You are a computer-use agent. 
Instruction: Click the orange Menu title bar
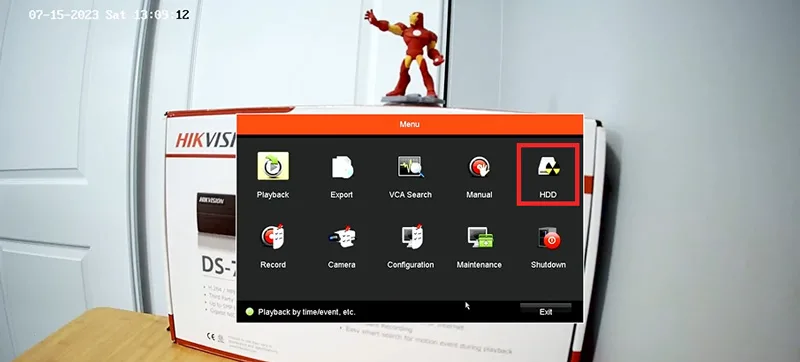click(x=410, y=124)
